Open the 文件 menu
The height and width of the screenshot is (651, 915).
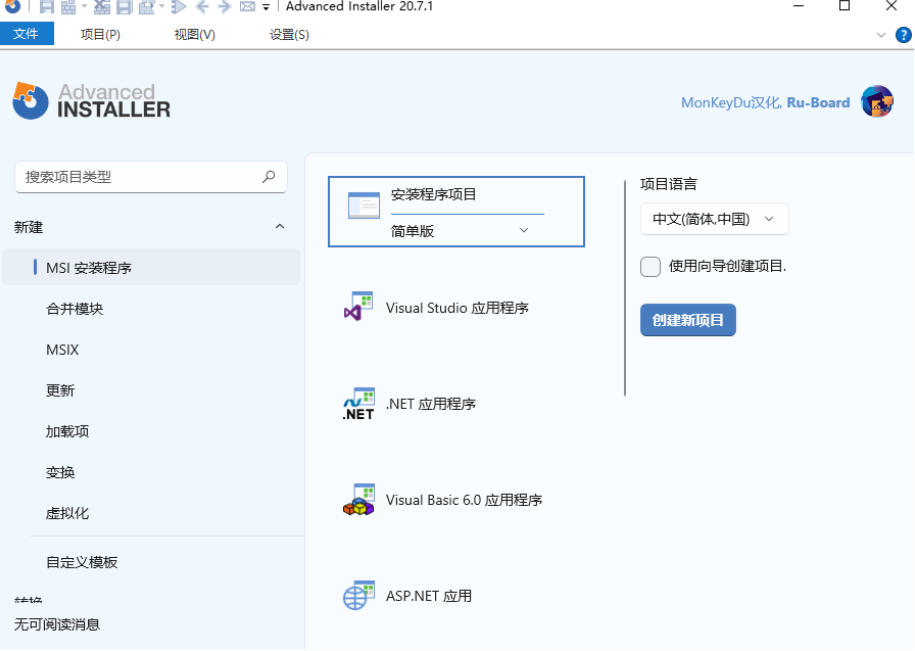[27, 33]
